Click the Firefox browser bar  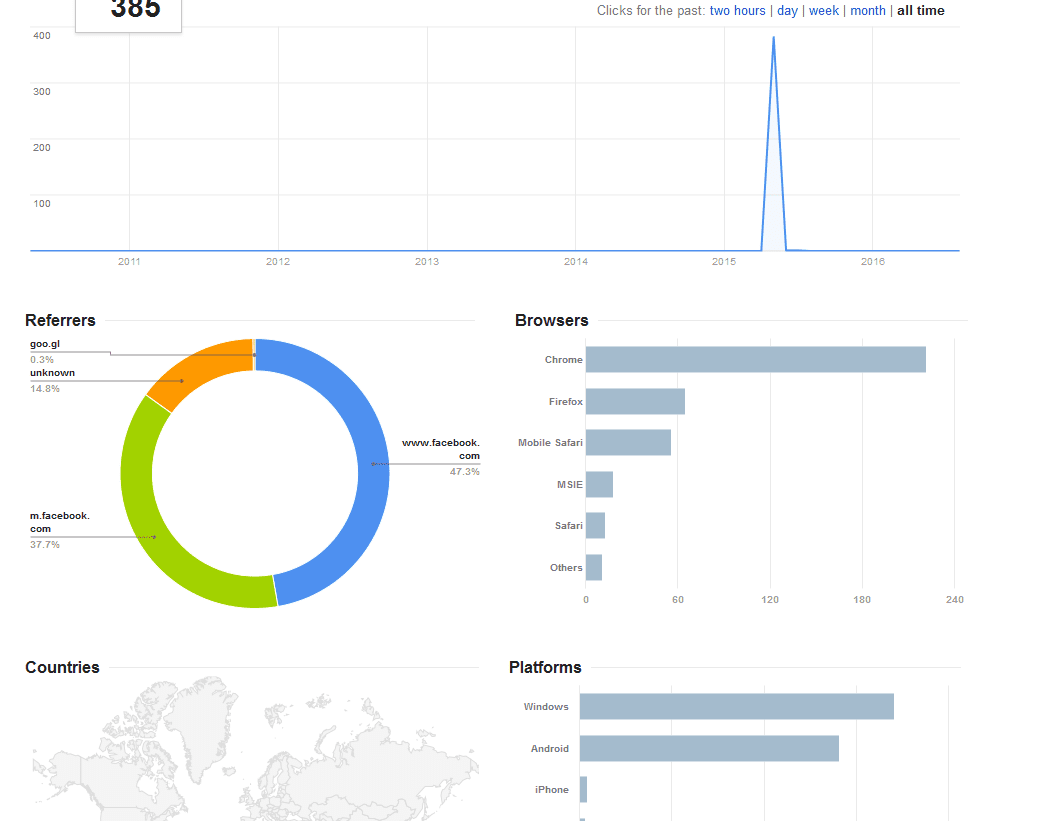pos(635,402)
